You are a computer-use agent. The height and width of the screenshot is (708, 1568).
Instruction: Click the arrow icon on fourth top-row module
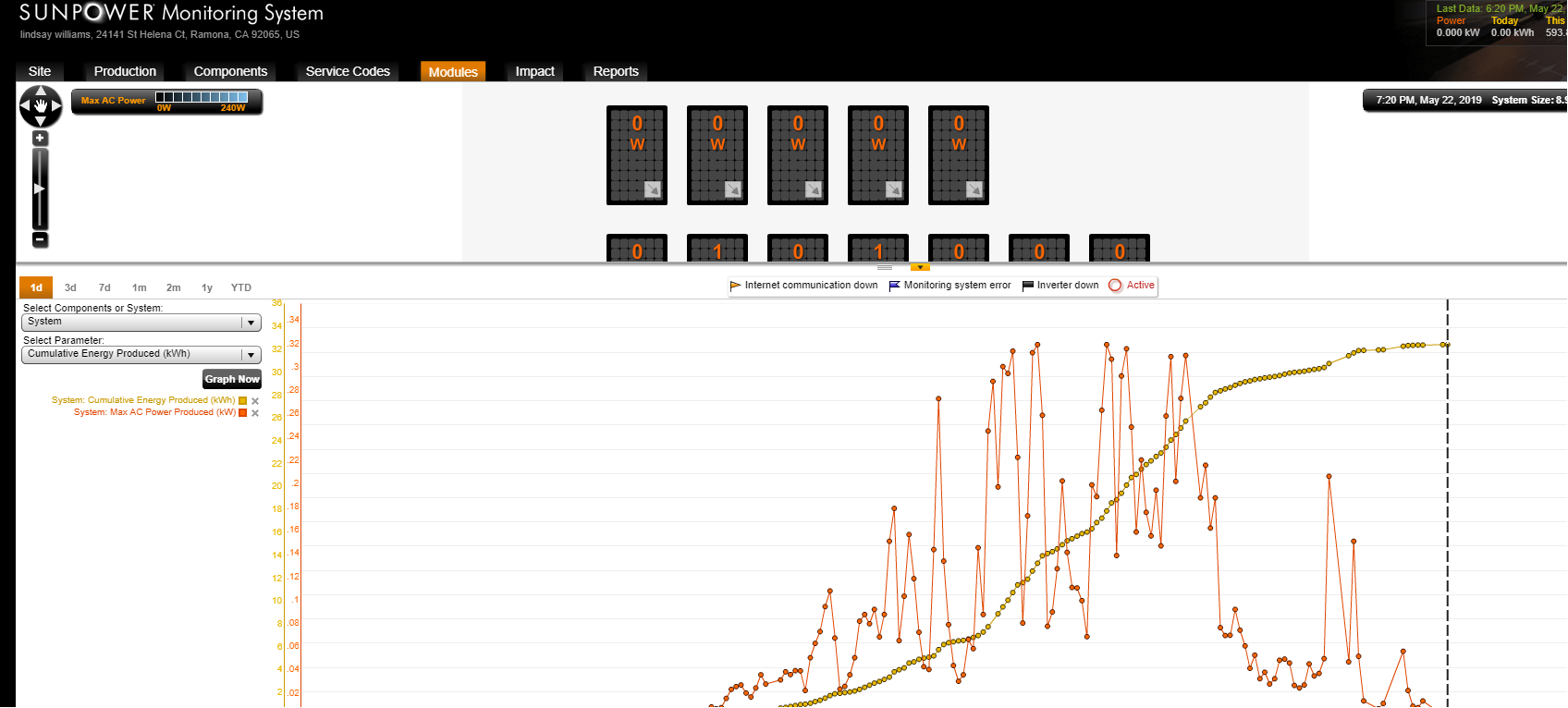[x=894, y=189]
